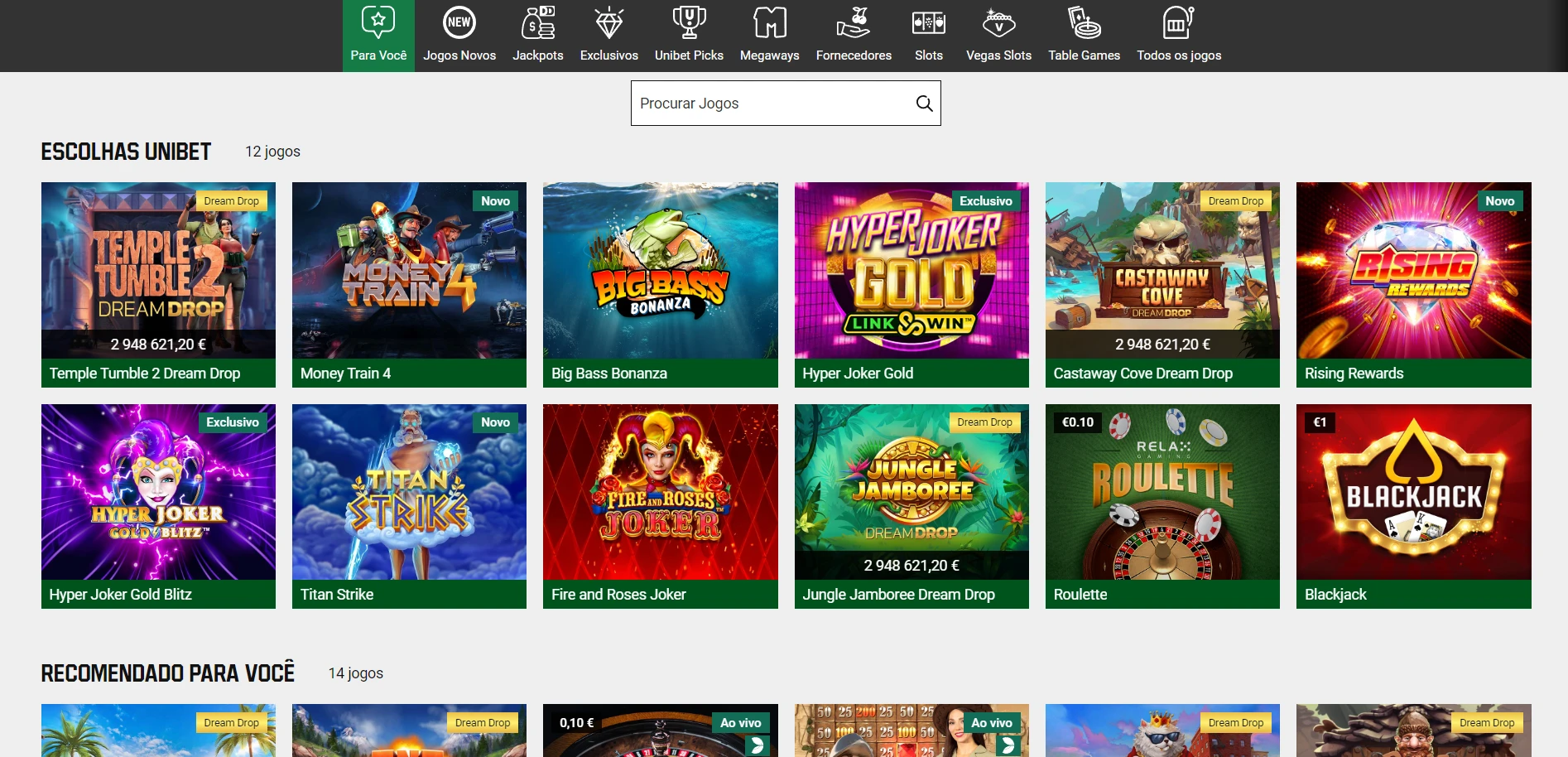This screenshot has height=757, width=1568.
Task: Open the Table Games tab label
Action: [x=1085, y=55]
